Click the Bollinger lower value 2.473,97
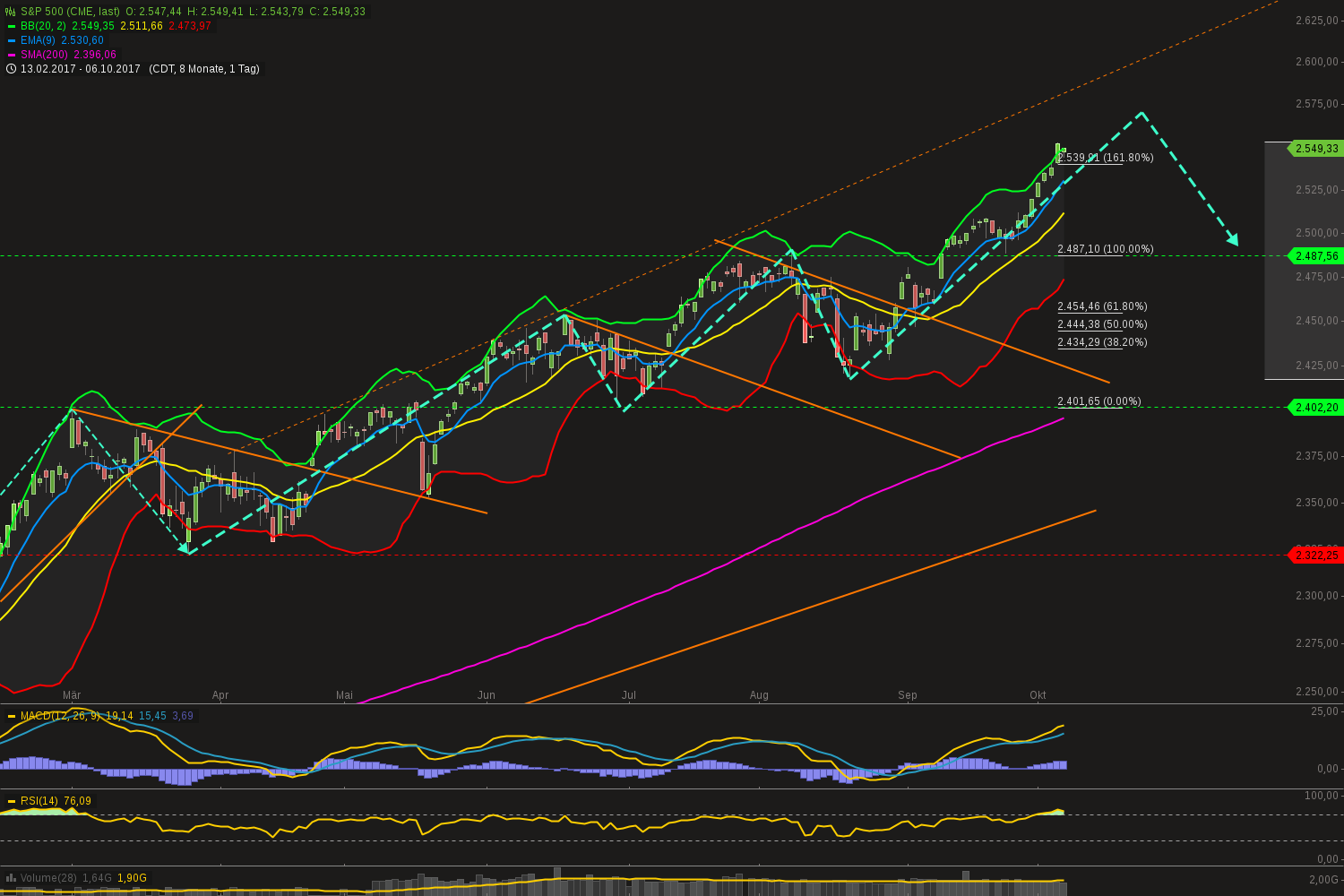 click(190, 26)
